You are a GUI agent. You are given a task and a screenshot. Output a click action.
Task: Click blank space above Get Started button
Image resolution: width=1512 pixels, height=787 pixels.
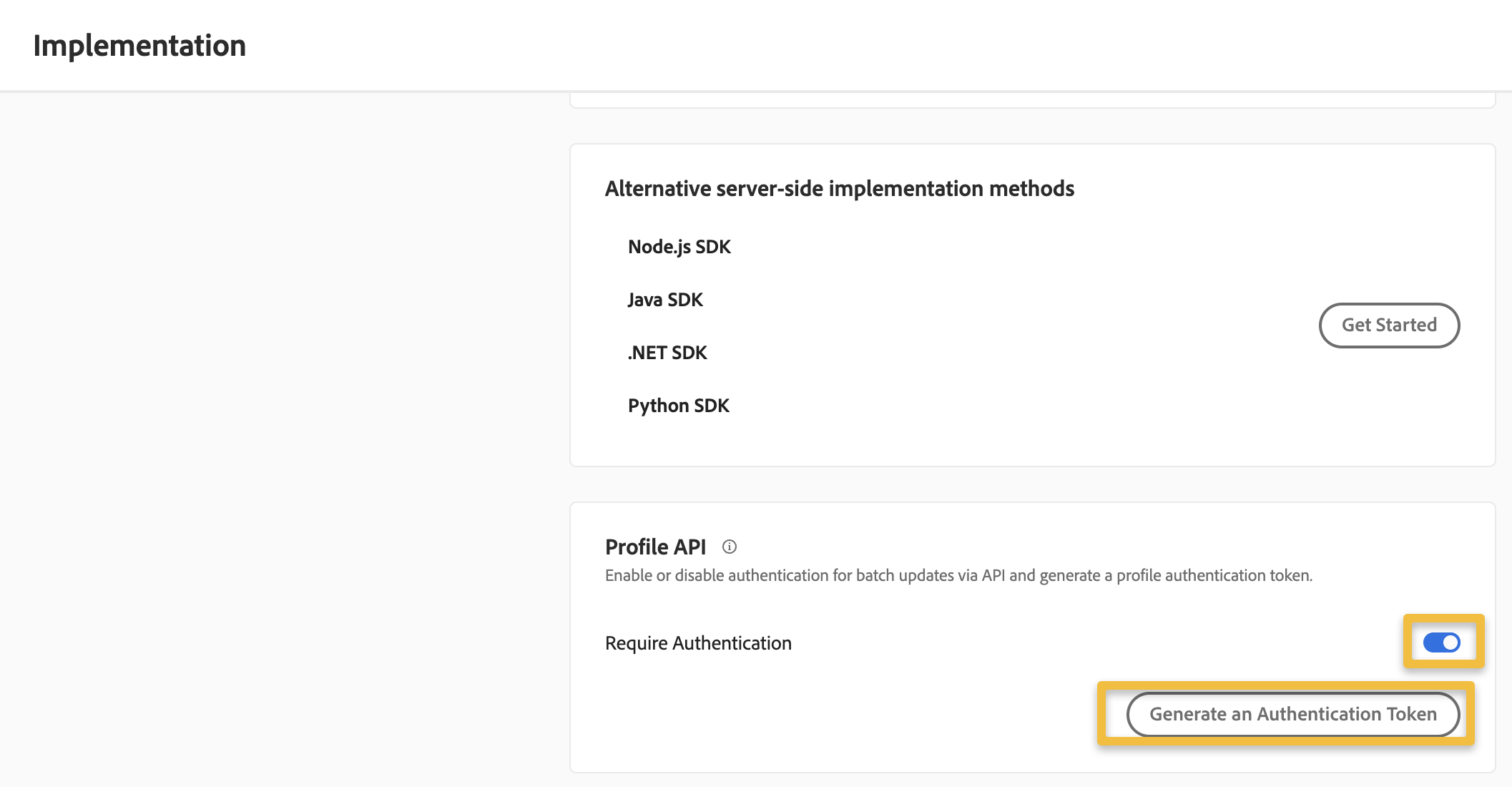tap(1389, 243)
